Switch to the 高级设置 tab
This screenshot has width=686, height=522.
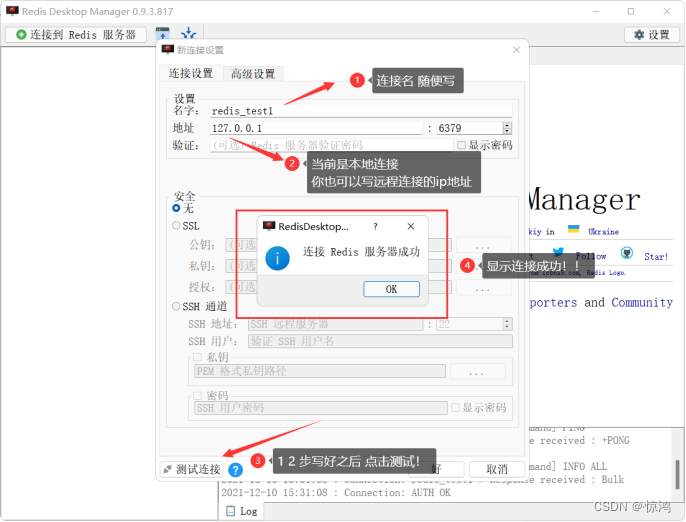[253, 74]
